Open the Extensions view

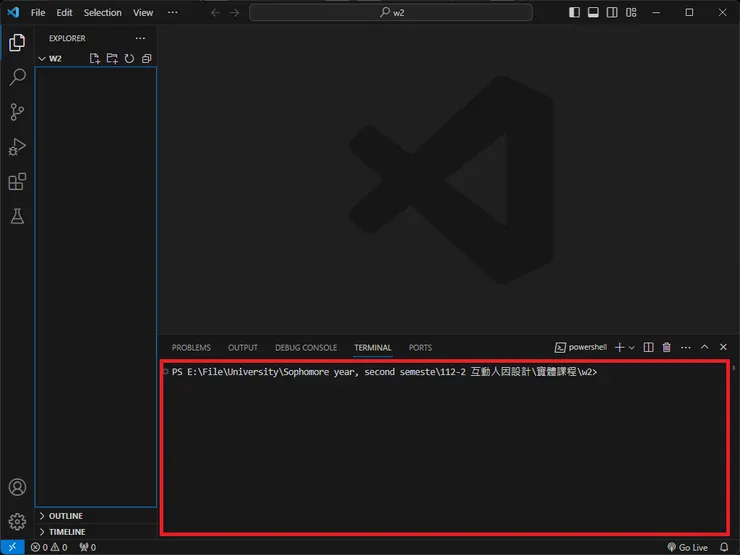point(17,182)
